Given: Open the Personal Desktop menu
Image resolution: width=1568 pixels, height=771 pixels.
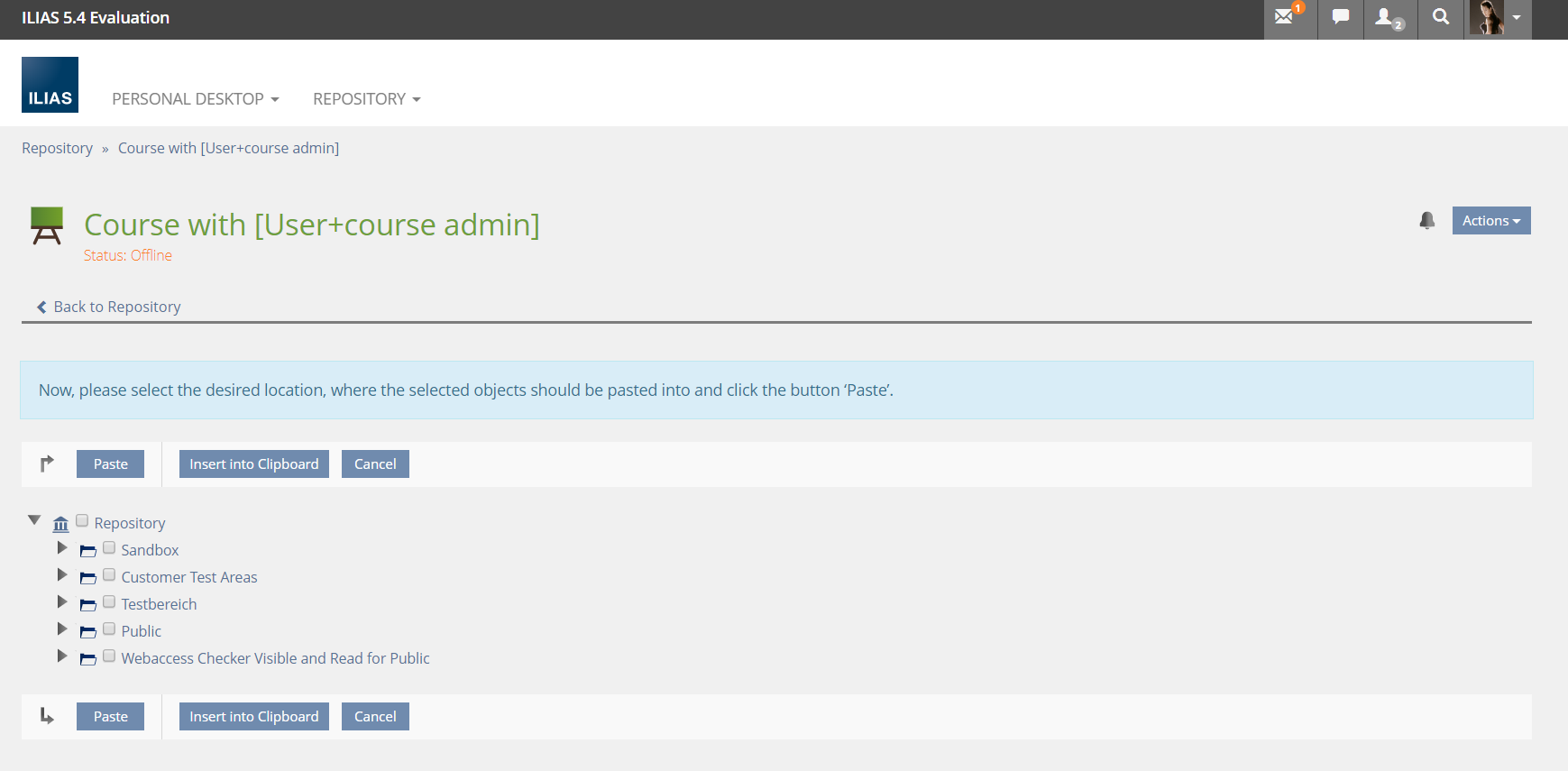Looking at the screenshot, I should (x=196, y=99).
